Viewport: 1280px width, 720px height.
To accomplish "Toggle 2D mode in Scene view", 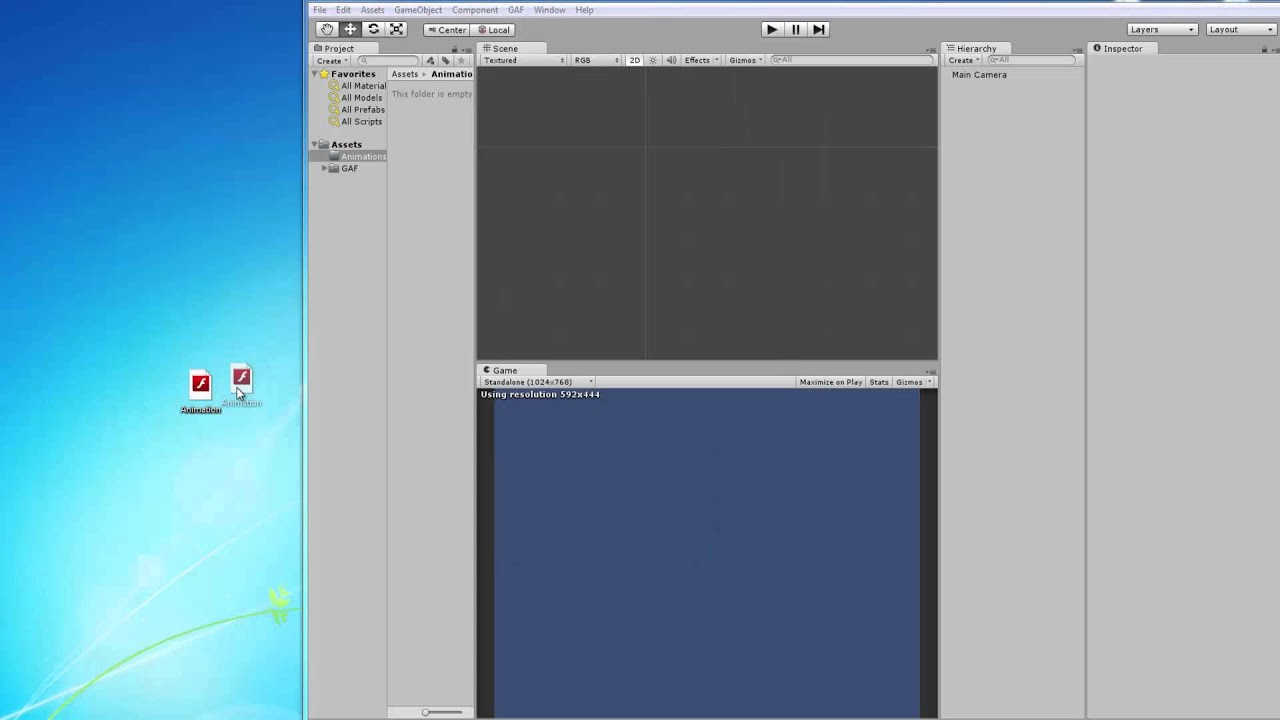I will [634, 60].
